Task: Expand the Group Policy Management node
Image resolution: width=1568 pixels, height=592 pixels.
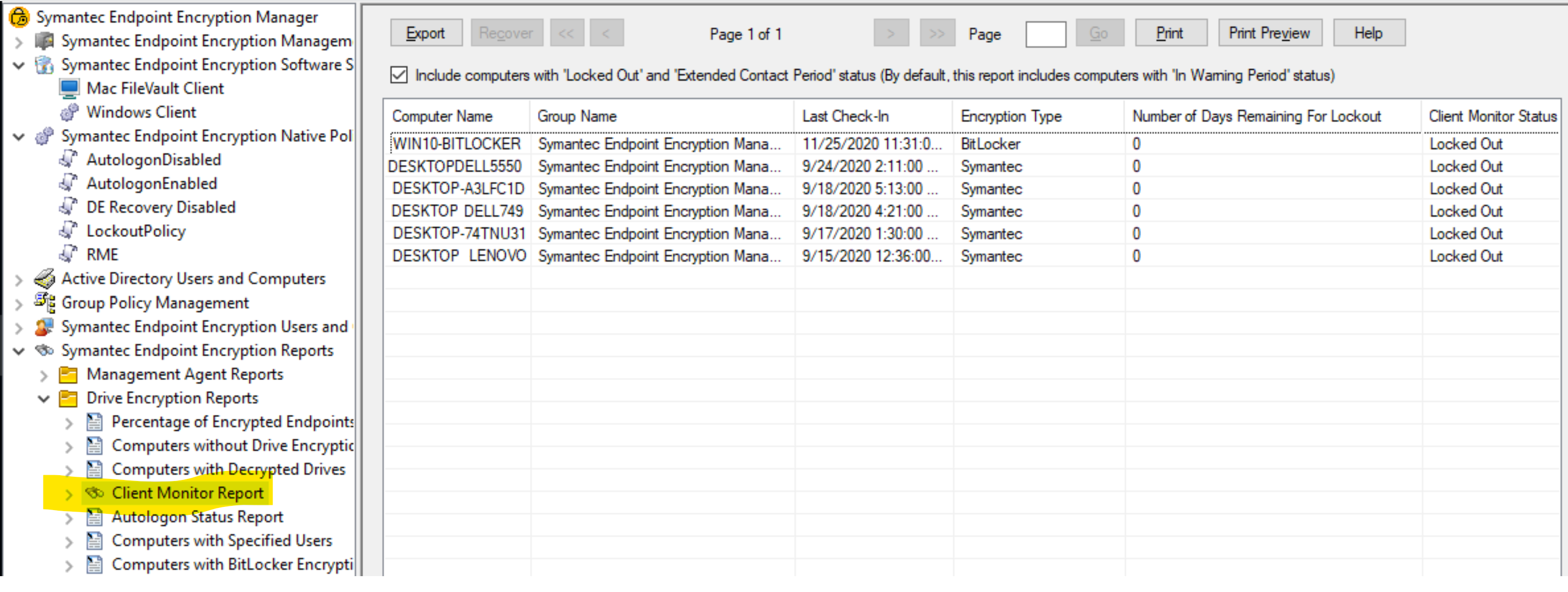Action: pyautogui.click(x=19, y=303)
